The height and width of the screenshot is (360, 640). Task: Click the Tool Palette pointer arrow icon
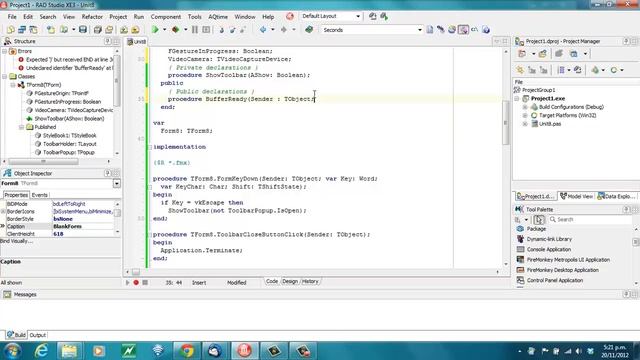pos(539,220)
